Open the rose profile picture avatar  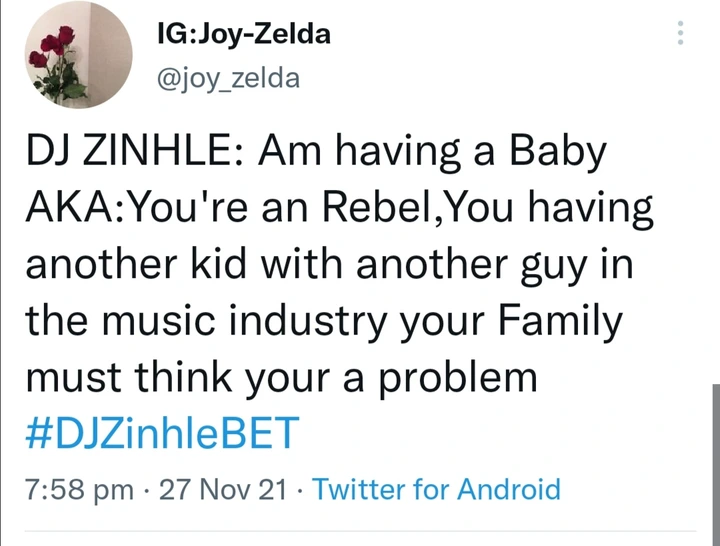tap(79, 55)
